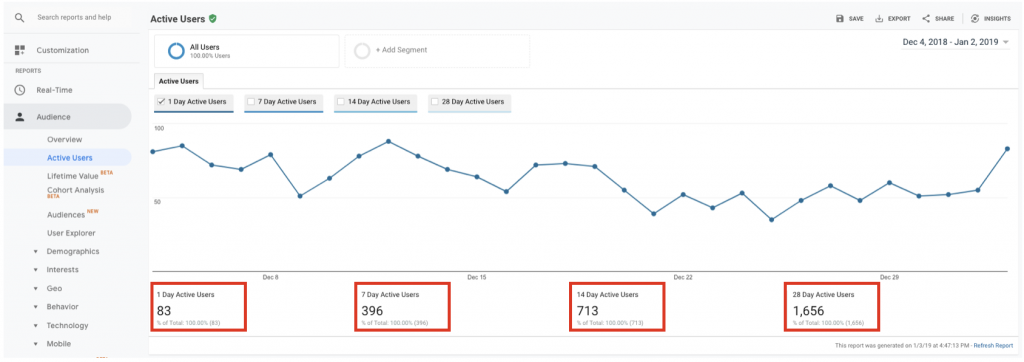
Task: Open the Audiences report
Action: point(66,214)
